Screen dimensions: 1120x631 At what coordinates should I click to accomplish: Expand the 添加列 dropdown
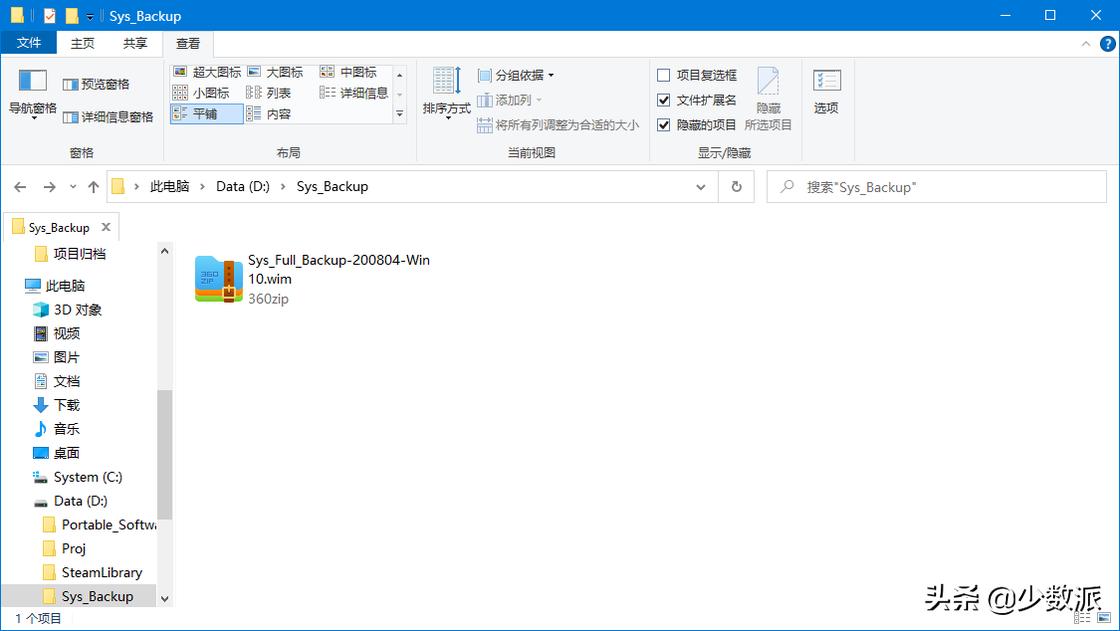coord(511,98)
